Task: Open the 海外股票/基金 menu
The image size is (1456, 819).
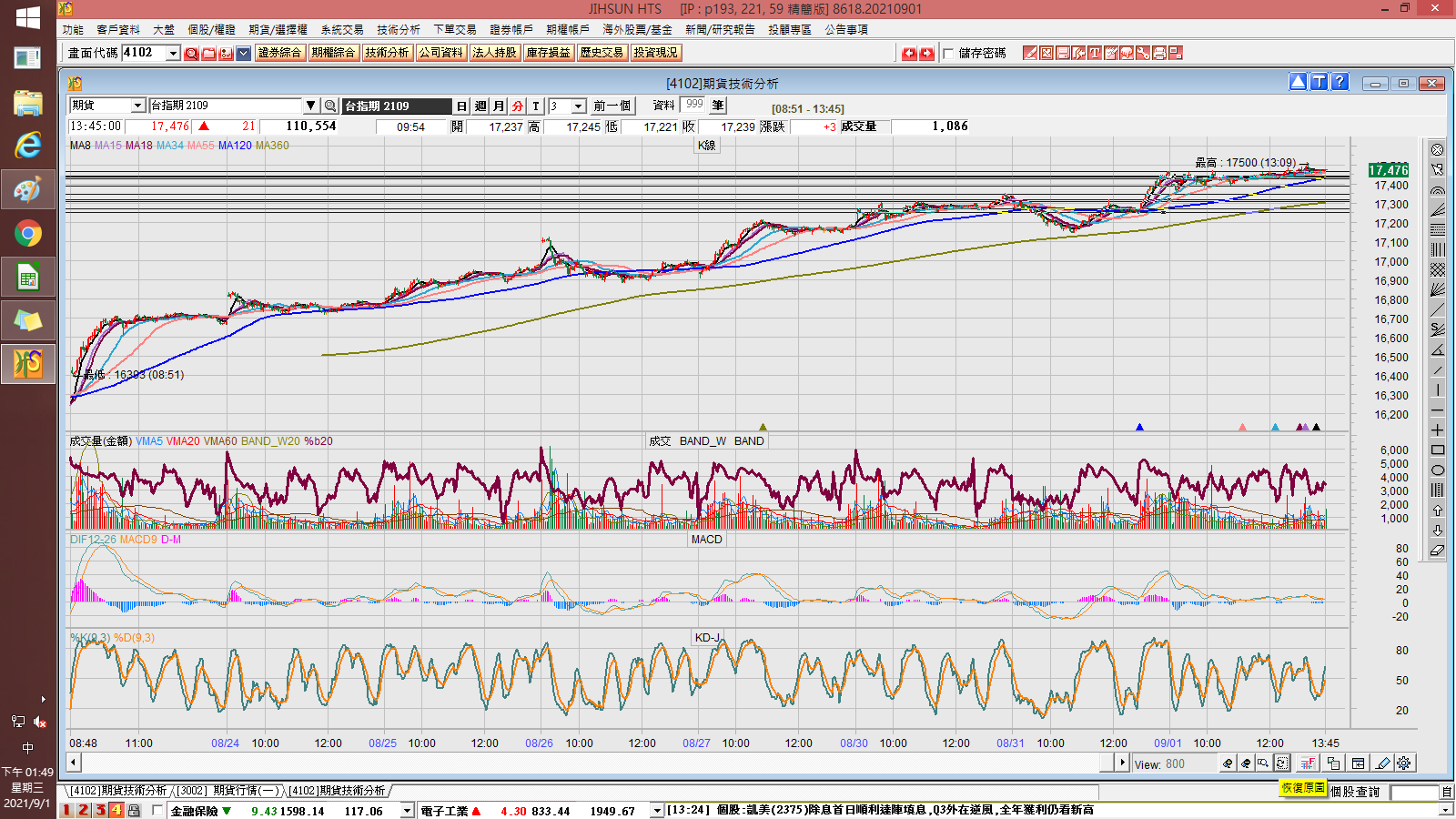Action: click(x=637, y=29)
